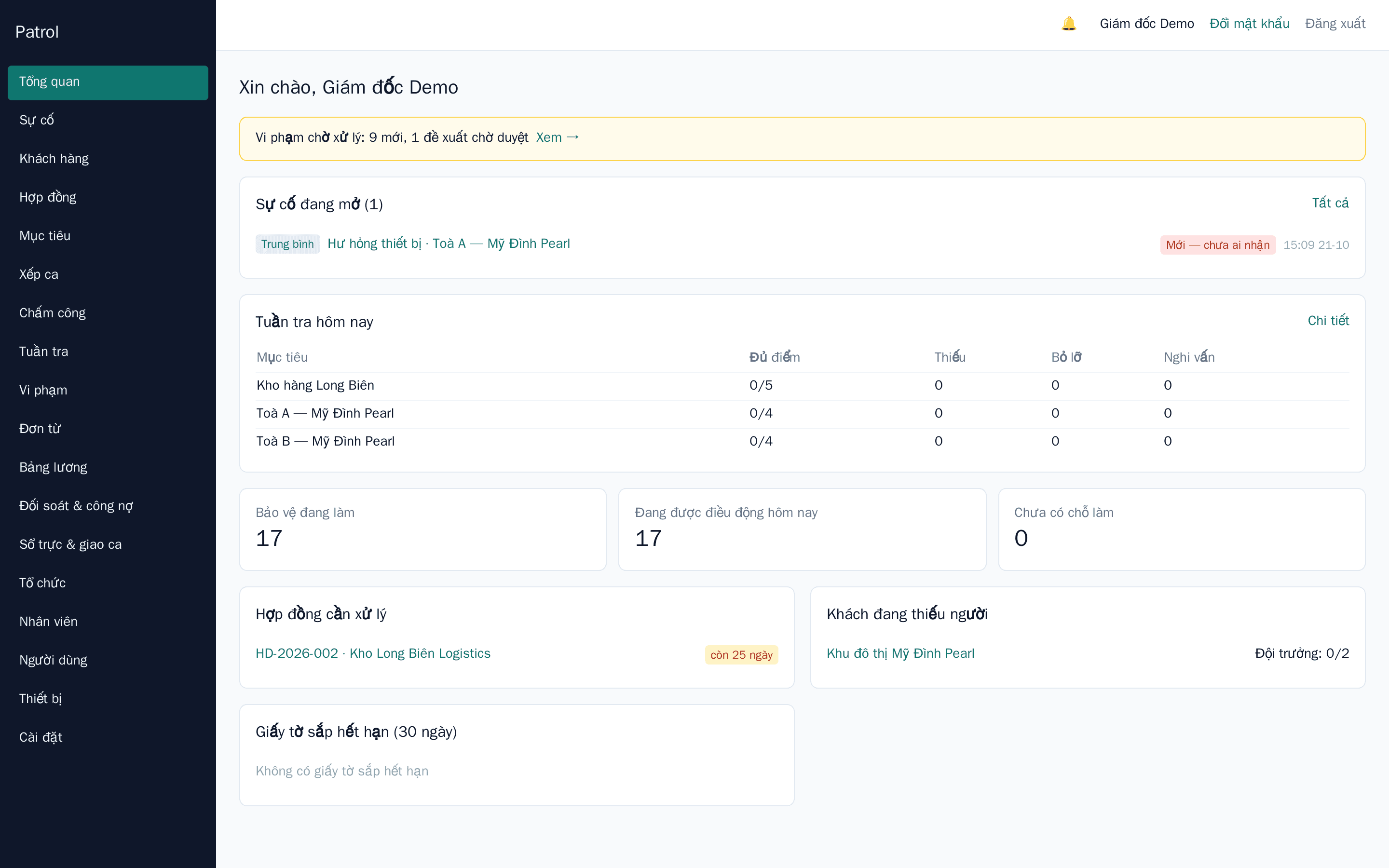Open Khách hàng menu item

[108, 159]
